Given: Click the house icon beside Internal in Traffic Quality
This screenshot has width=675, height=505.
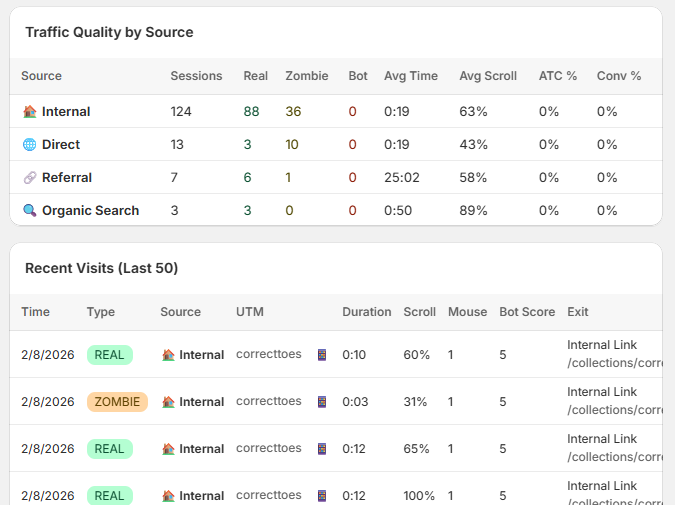Looking at the screenshot, I should [x=29, y=112].
